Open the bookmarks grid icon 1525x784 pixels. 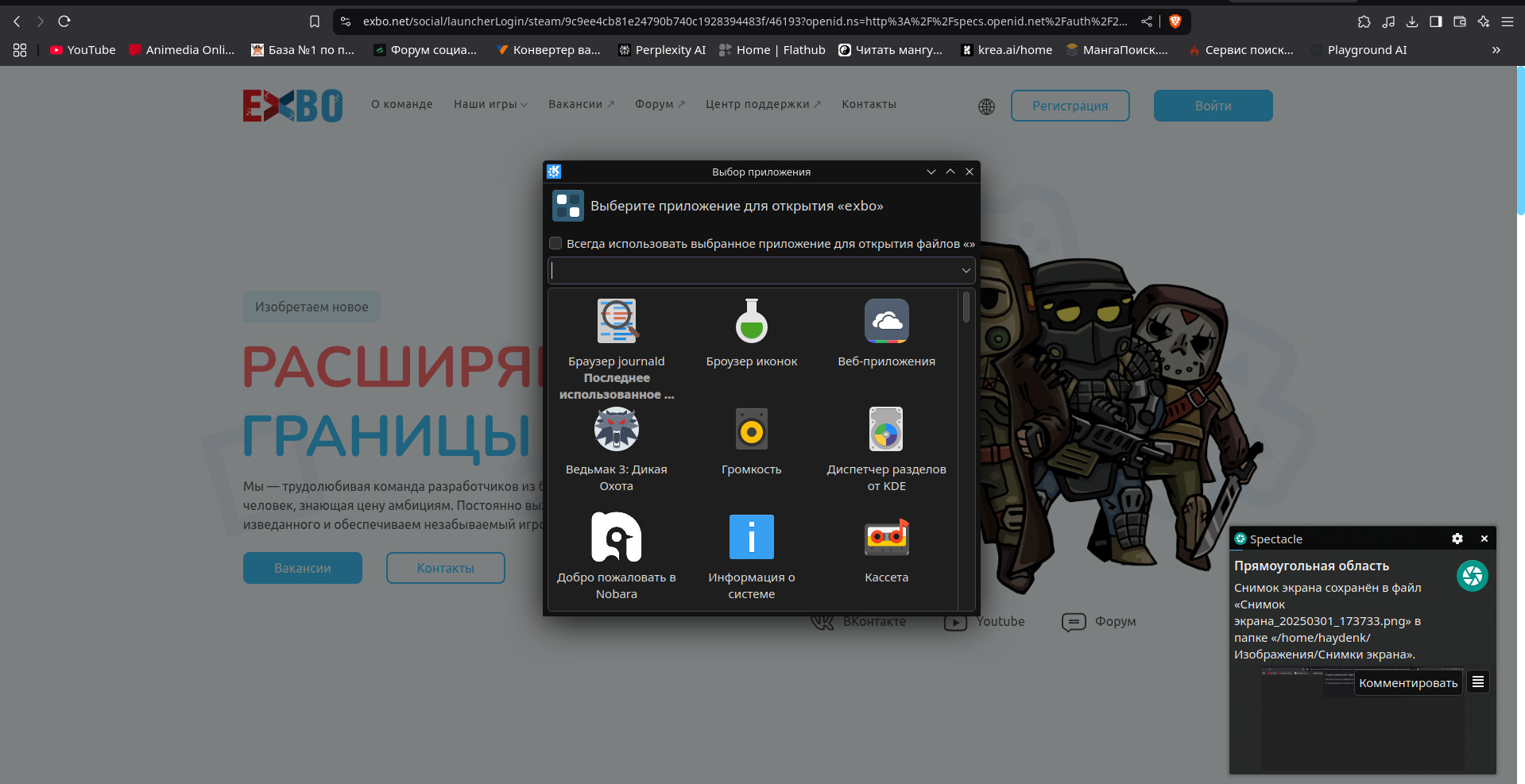(x=20, y=50)
